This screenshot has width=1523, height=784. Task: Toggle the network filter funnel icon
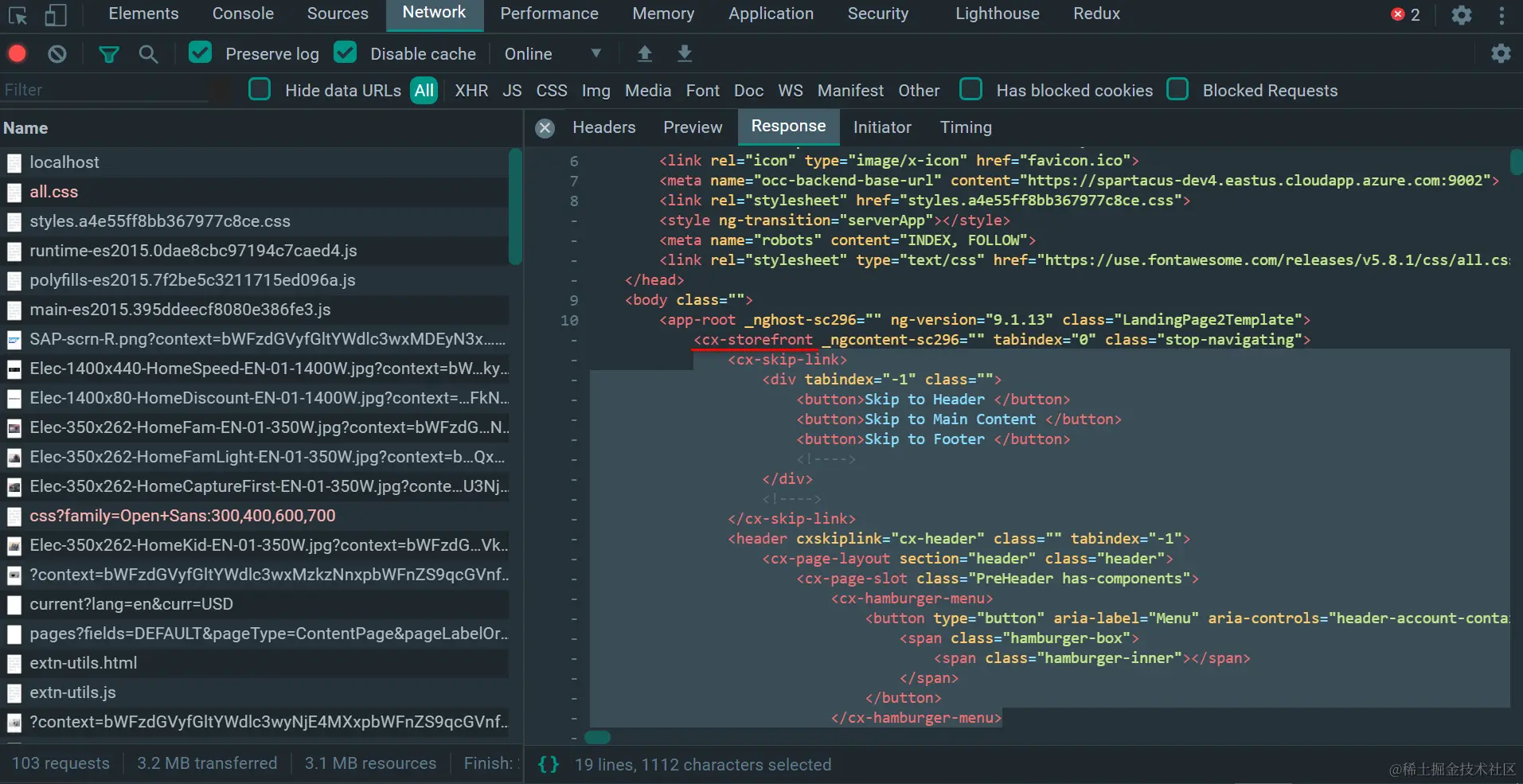tap(108, 53)
